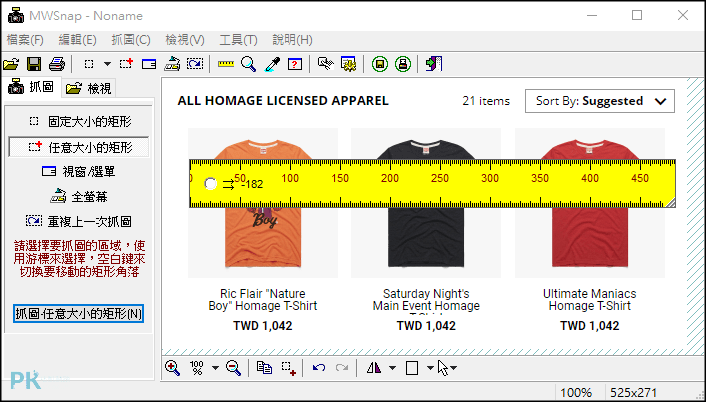
Task: Click repeat last capture toolbar icon
Action: [195, 64]
